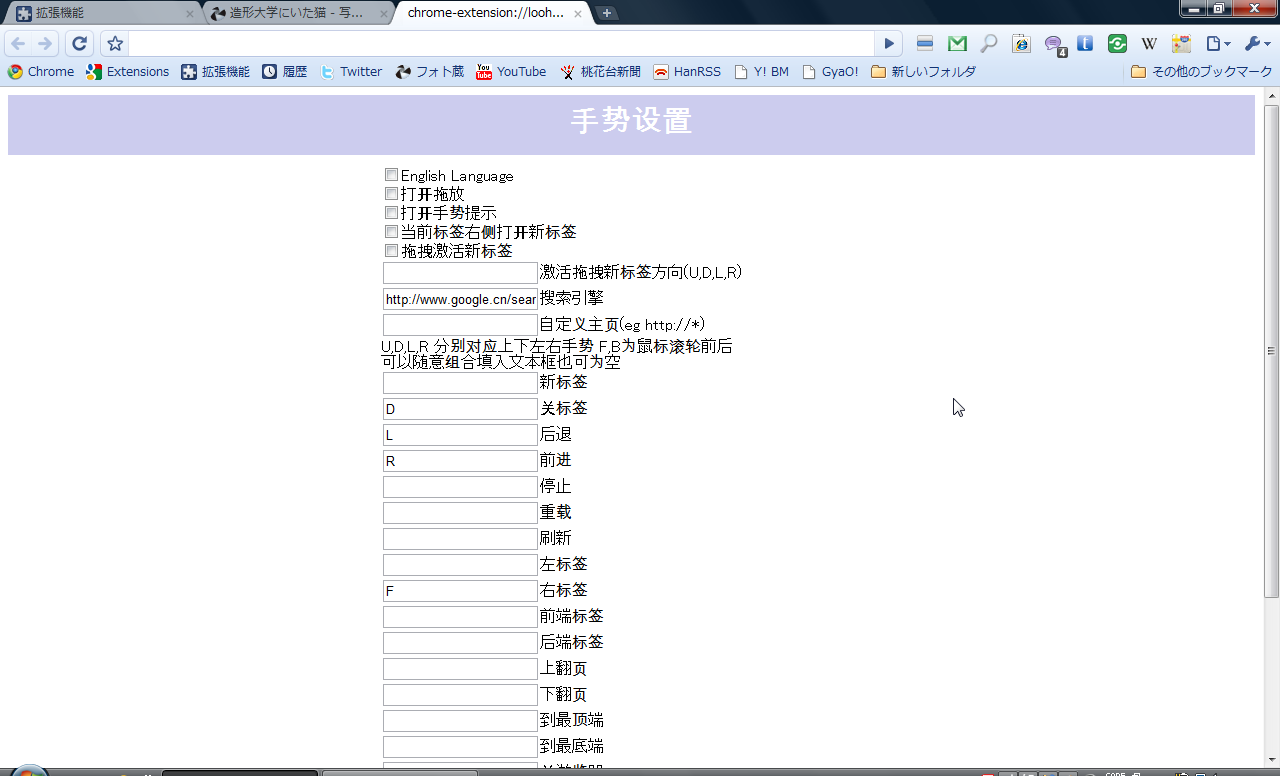
Task: Click the green sync extension icon
Action: [1117, 44]
